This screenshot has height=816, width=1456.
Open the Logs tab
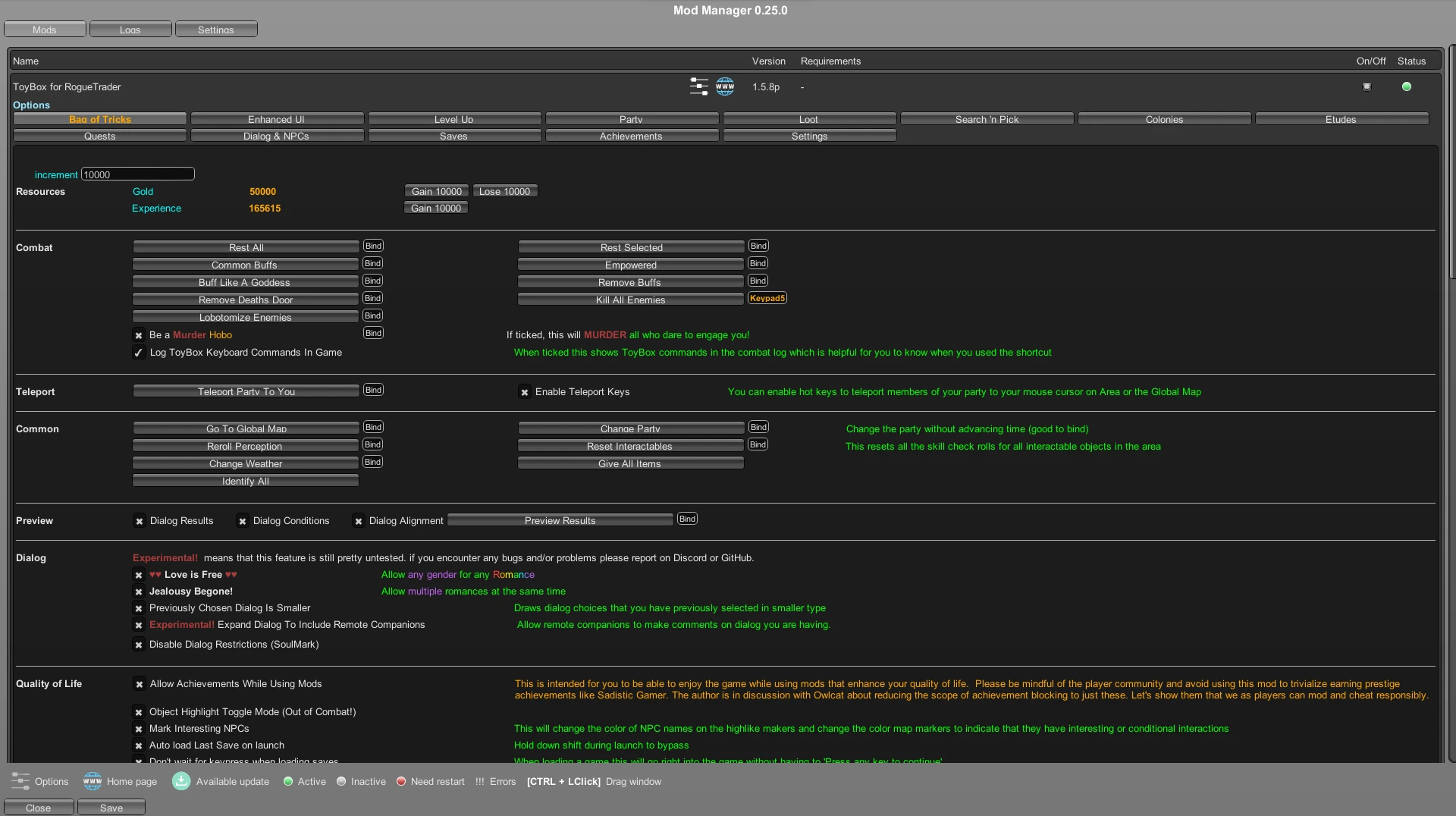point(130,30)
